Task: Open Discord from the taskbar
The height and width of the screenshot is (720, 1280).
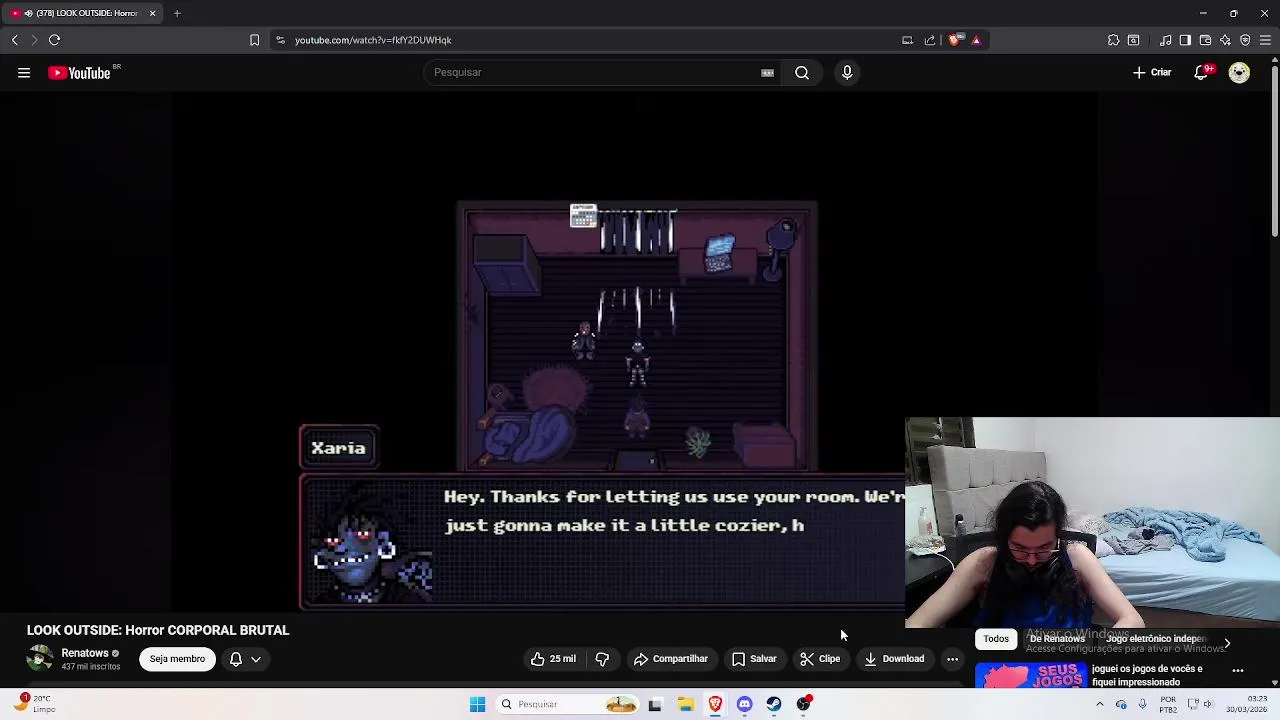Action: (744, 704)
